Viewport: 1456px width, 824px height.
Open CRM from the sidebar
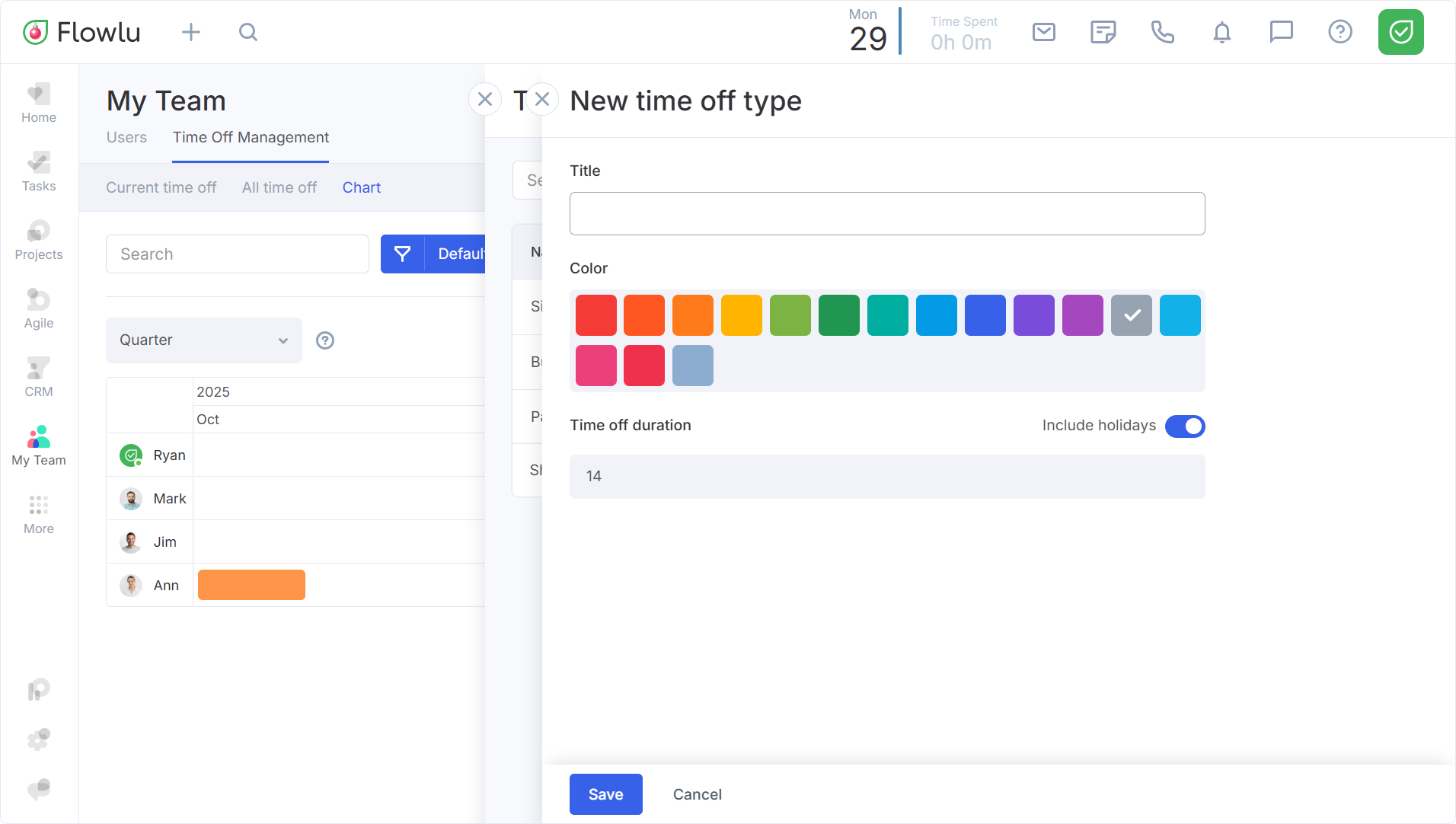coord(39,378)
